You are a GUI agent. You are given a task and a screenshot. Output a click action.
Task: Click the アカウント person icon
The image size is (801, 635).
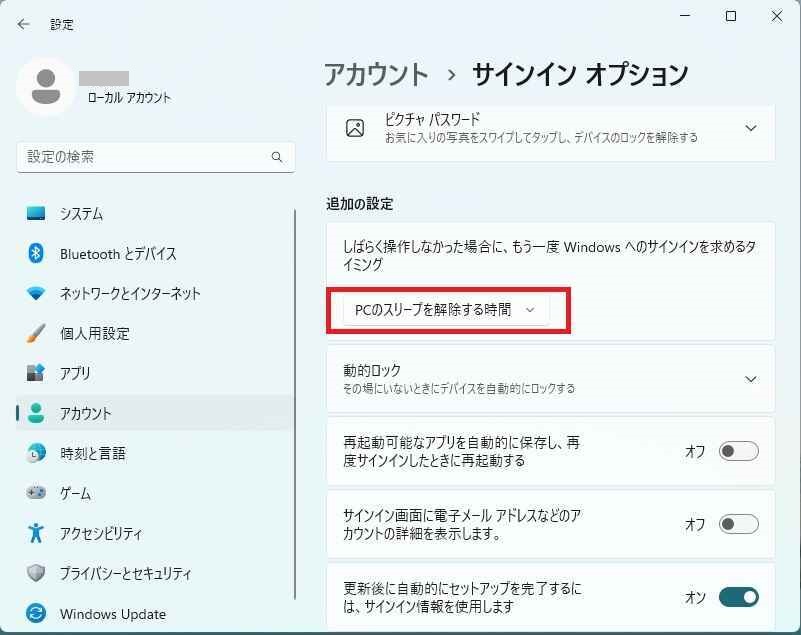pyautogui.click(x=36, y=413)
